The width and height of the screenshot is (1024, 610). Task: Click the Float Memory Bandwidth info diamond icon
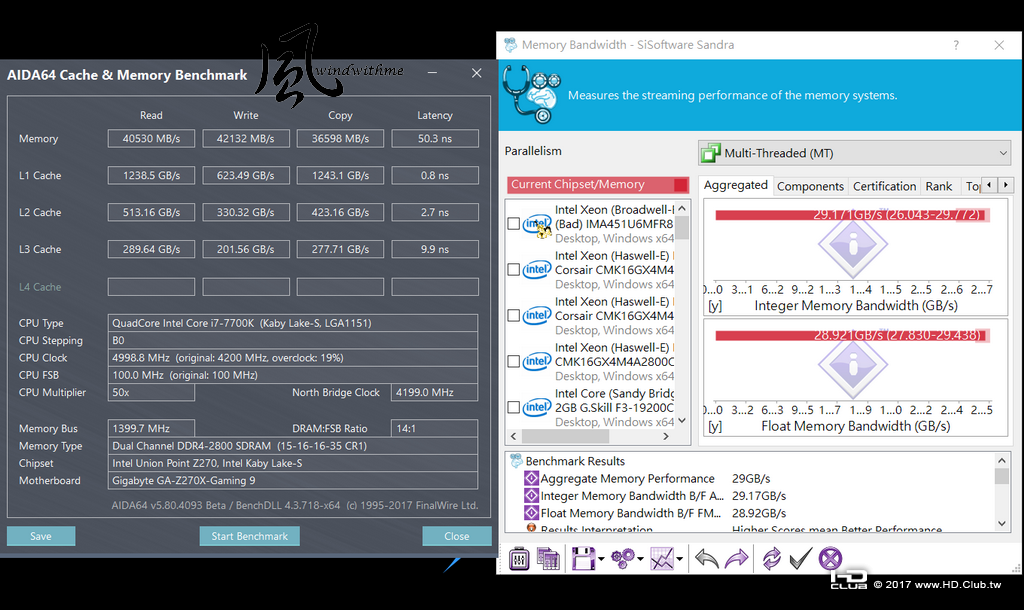[852, 366]
